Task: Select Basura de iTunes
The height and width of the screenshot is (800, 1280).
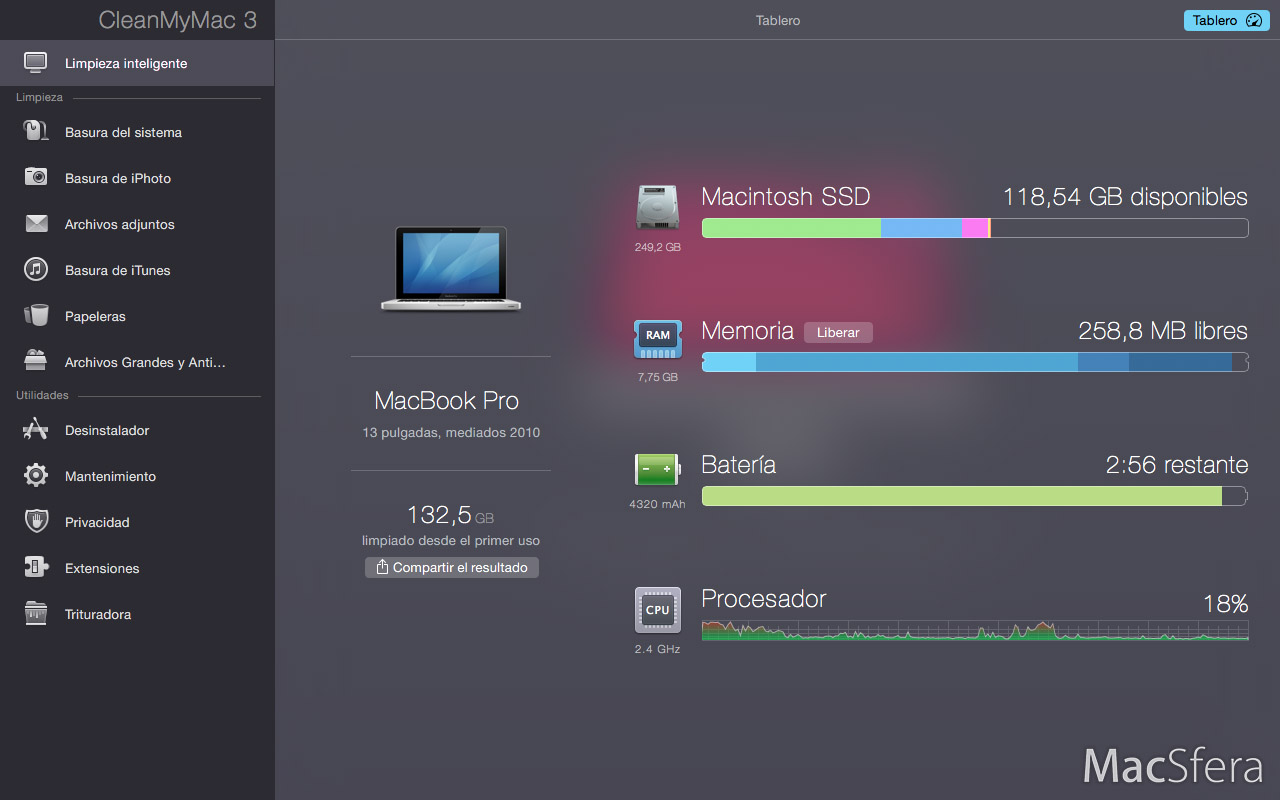Action: point(137,270)
